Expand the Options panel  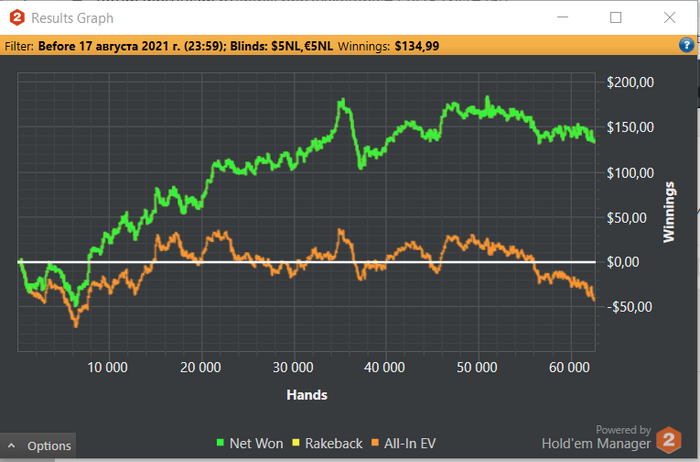click(x=38, y=445)
